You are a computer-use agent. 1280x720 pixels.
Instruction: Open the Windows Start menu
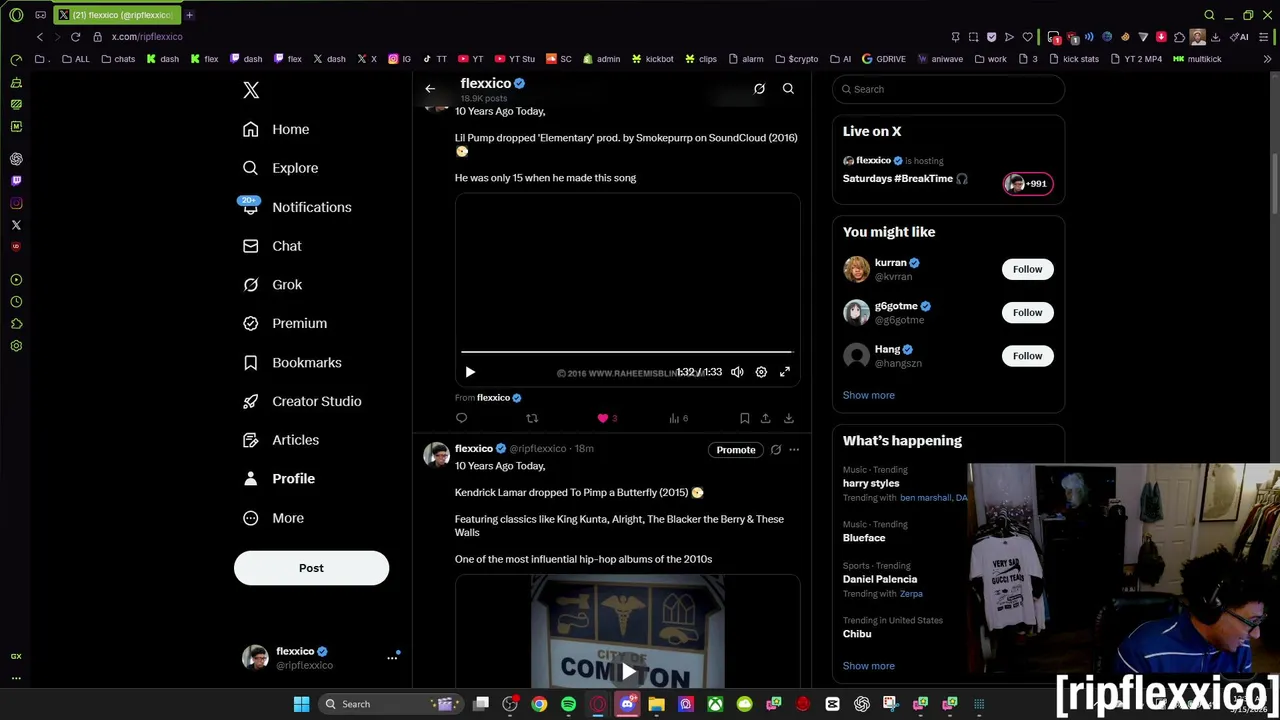tap(301, 704)
